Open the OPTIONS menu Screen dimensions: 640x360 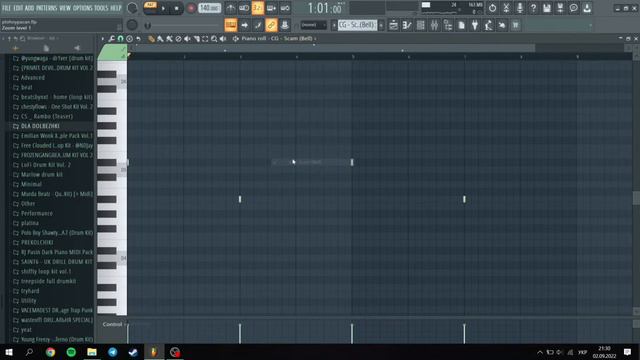click(83, 8)
